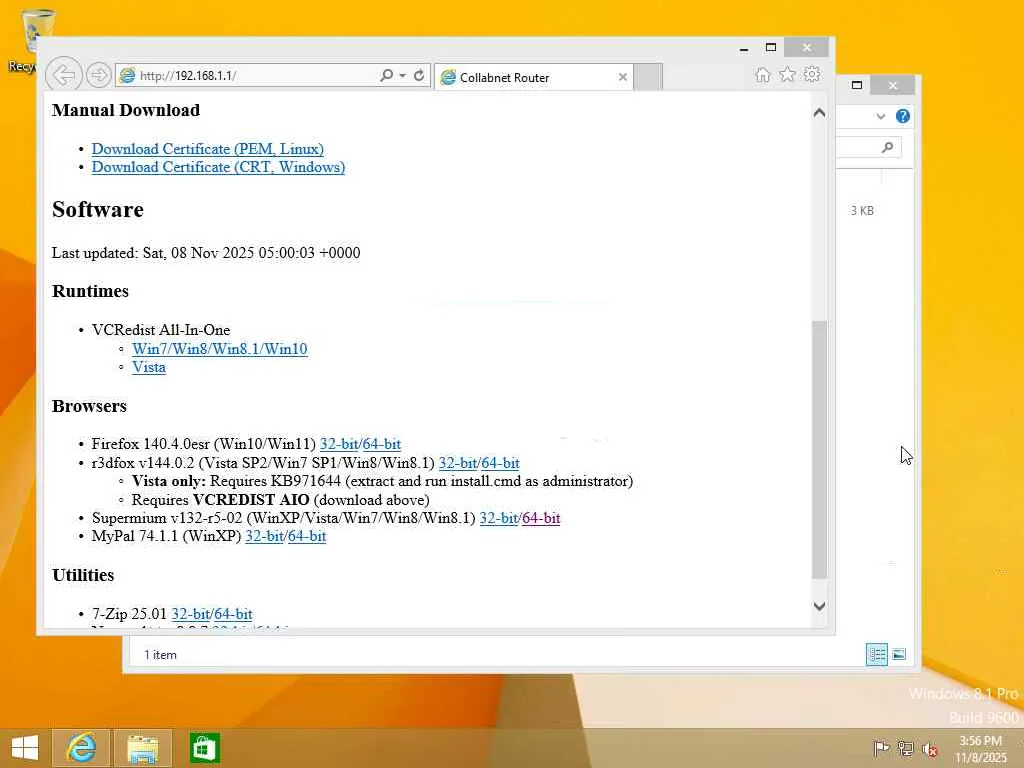
Task: Click the search icon in Explorer window
Action: click(888, 147)
